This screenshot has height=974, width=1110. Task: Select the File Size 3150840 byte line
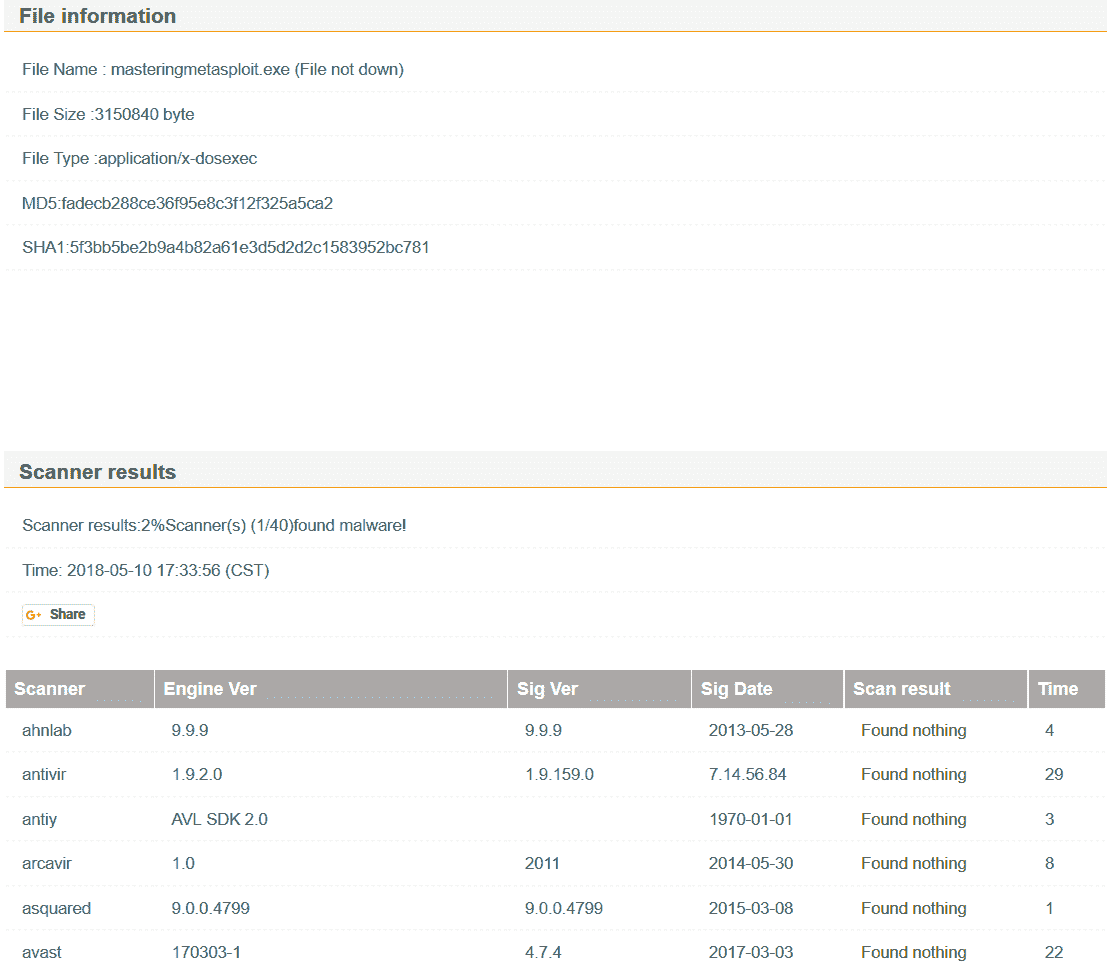tap(108, 114)
